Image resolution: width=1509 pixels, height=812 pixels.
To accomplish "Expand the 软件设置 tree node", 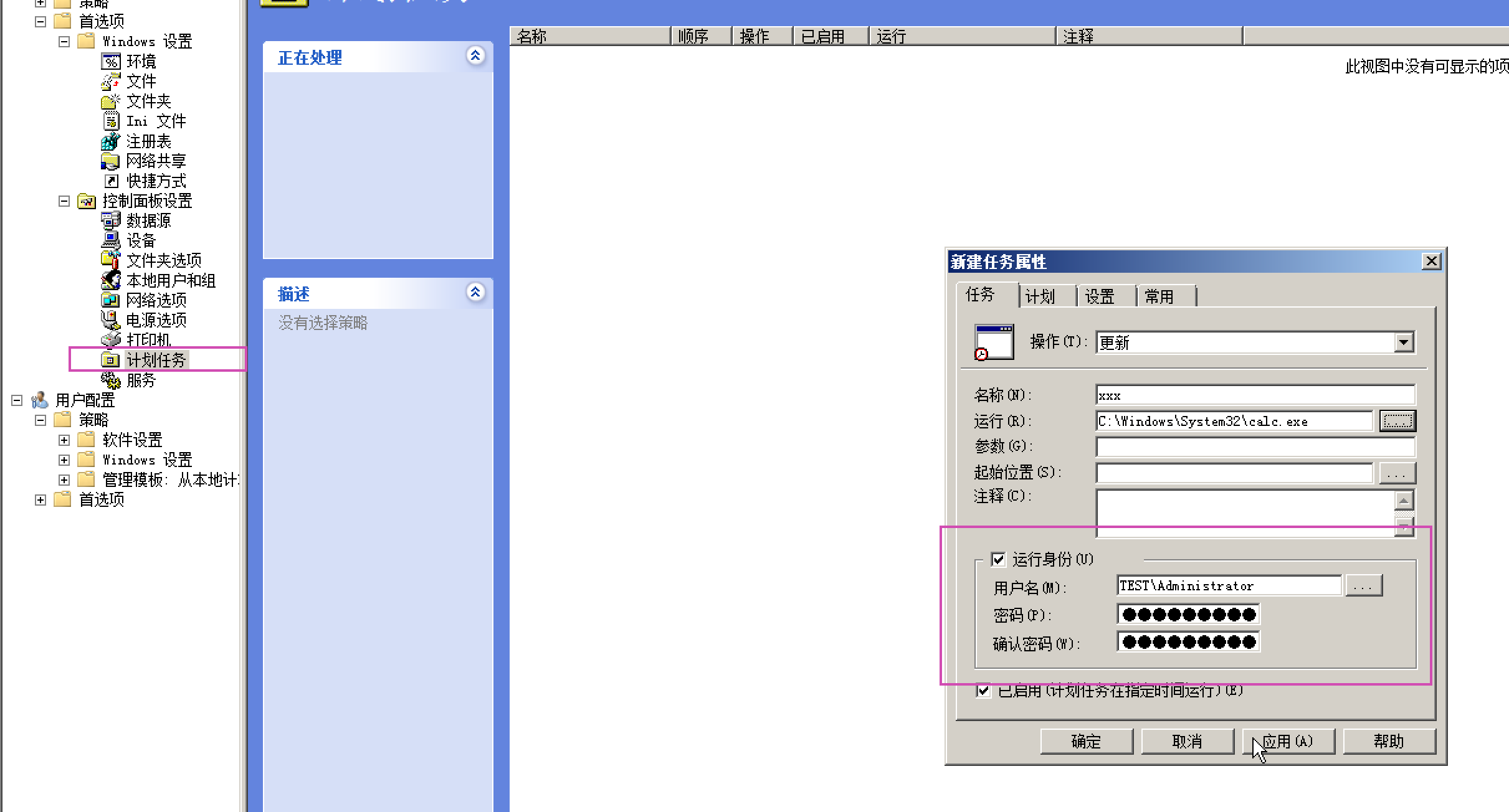I will (64, 440).
